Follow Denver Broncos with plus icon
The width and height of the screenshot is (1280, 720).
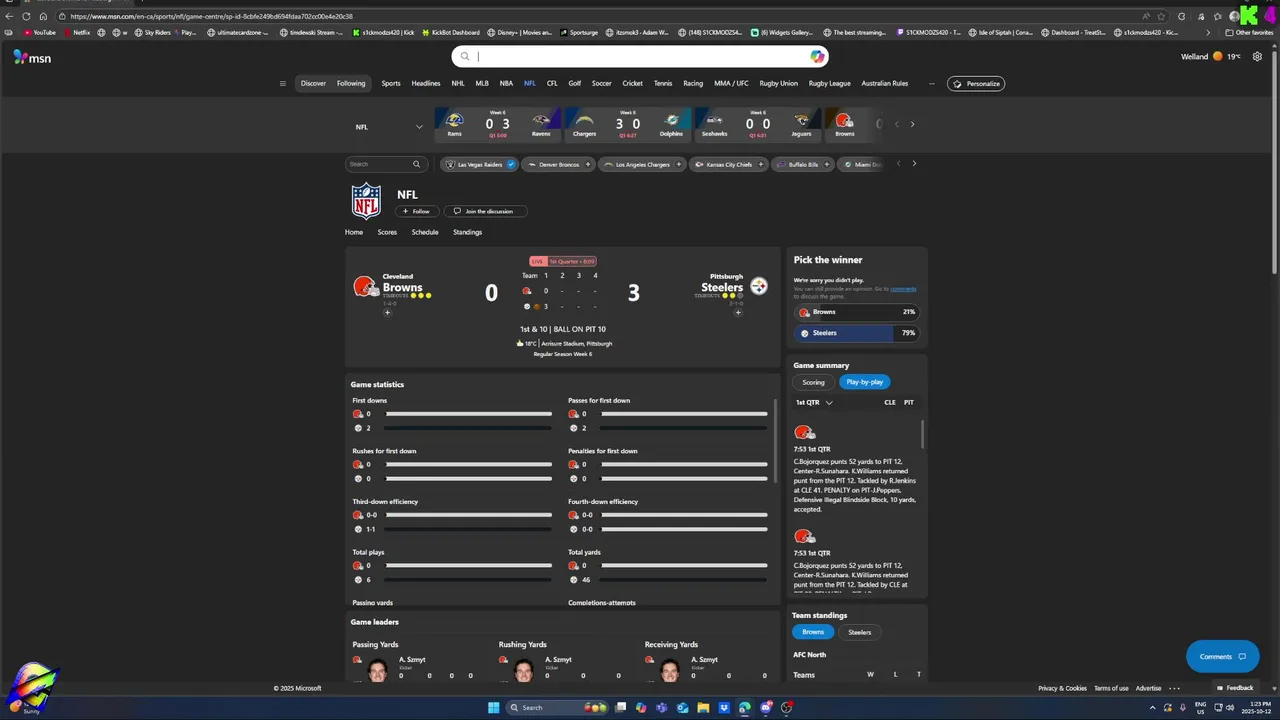click(589, 164)
